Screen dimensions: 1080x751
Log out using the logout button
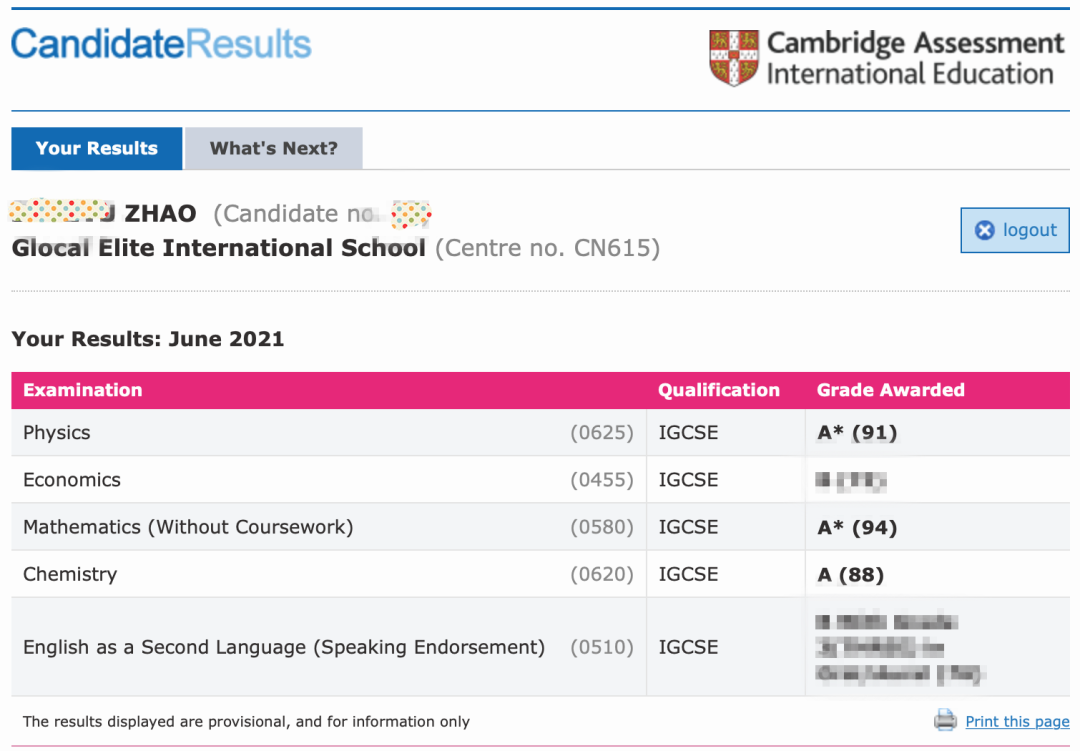[x=1015, y=230]
